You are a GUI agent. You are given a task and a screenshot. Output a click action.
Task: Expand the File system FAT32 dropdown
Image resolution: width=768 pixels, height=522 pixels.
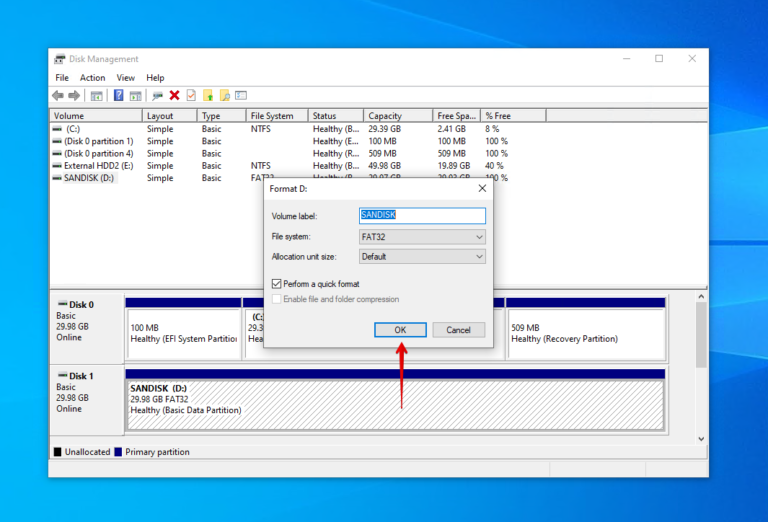[422, 237]
